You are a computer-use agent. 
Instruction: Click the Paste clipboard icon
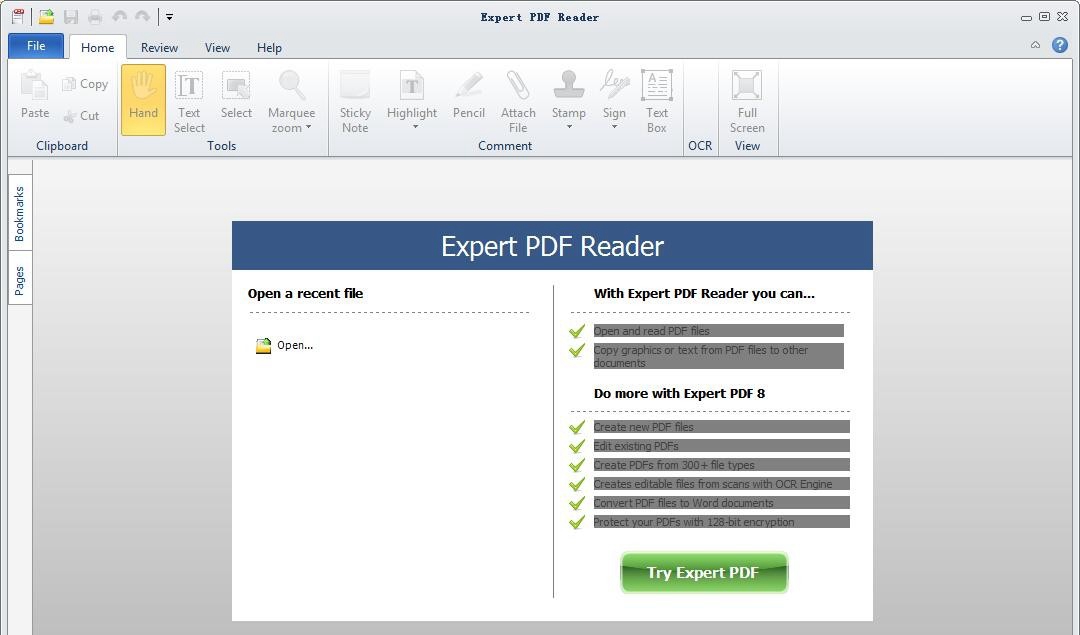click(x=34, y=85)
